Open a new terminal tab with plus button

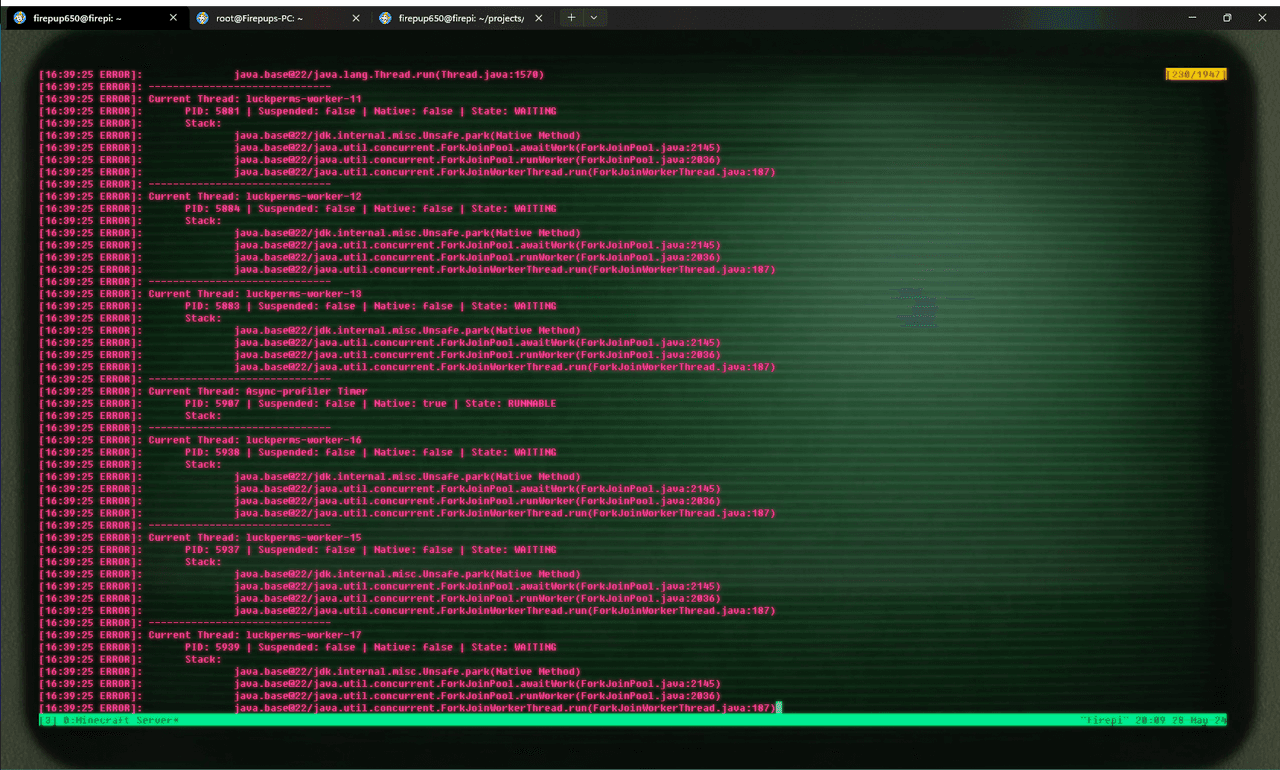(x=571, y=17)
